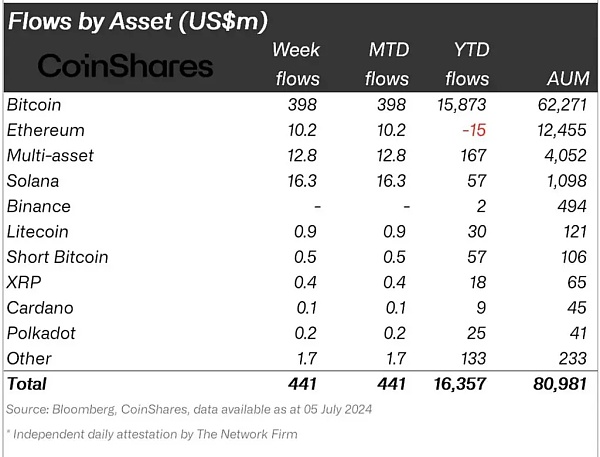Viewport: 600px width, 457px height.
Task: Click the Short Bitcoin row label
Action: click(x=57, y=257)
